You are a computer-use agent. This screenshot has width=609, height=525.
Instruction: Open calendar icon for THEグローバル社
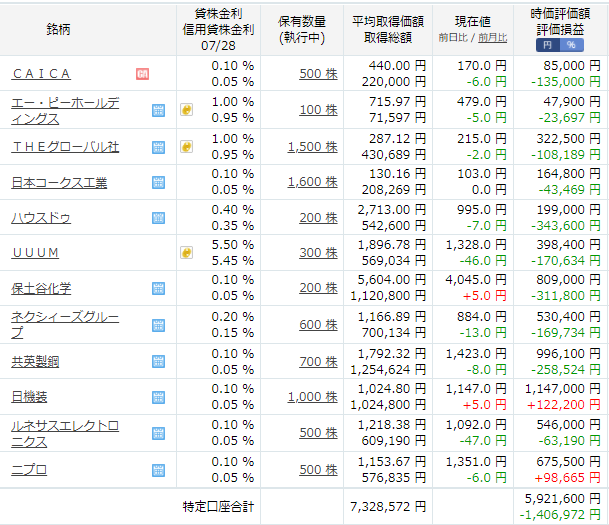pos(158,147)
